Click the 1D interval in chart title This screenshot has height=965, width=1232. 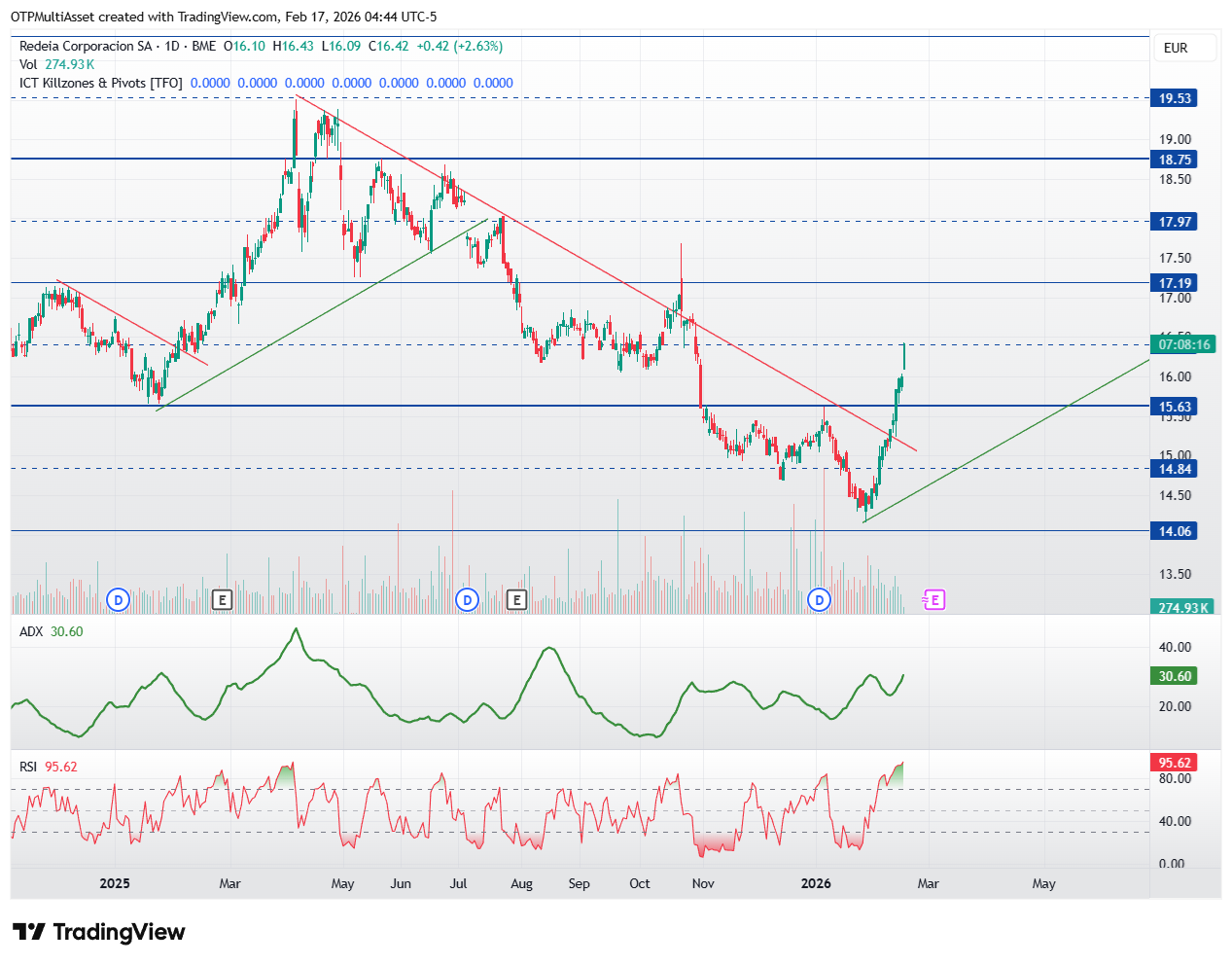172,46
